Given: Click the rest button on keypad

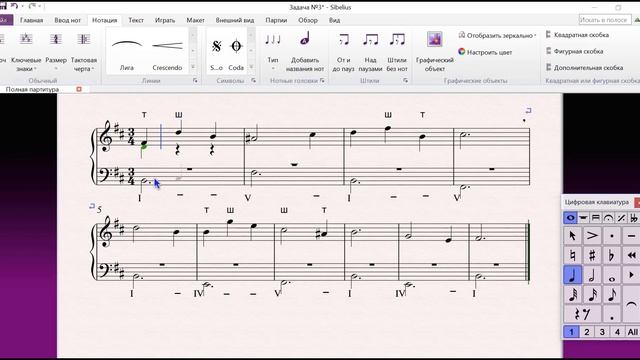Looking at the screenshot, I should point(582,314).
